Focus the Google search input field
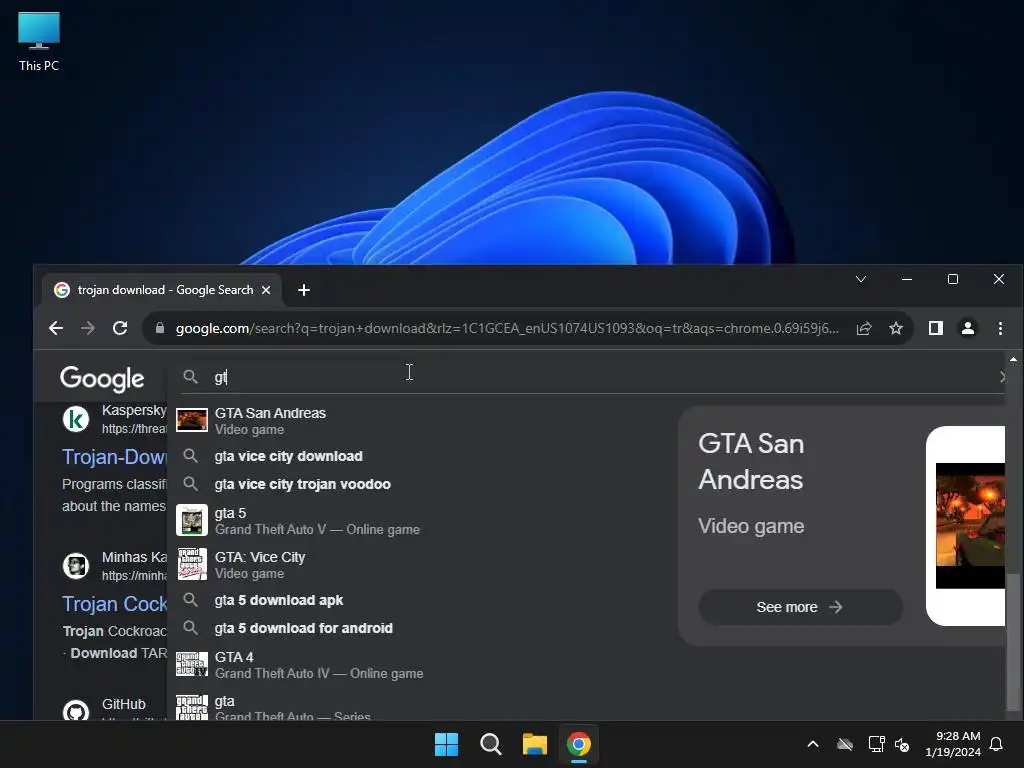This screenshot has width=1024, height=768. [x=588, y=377]
